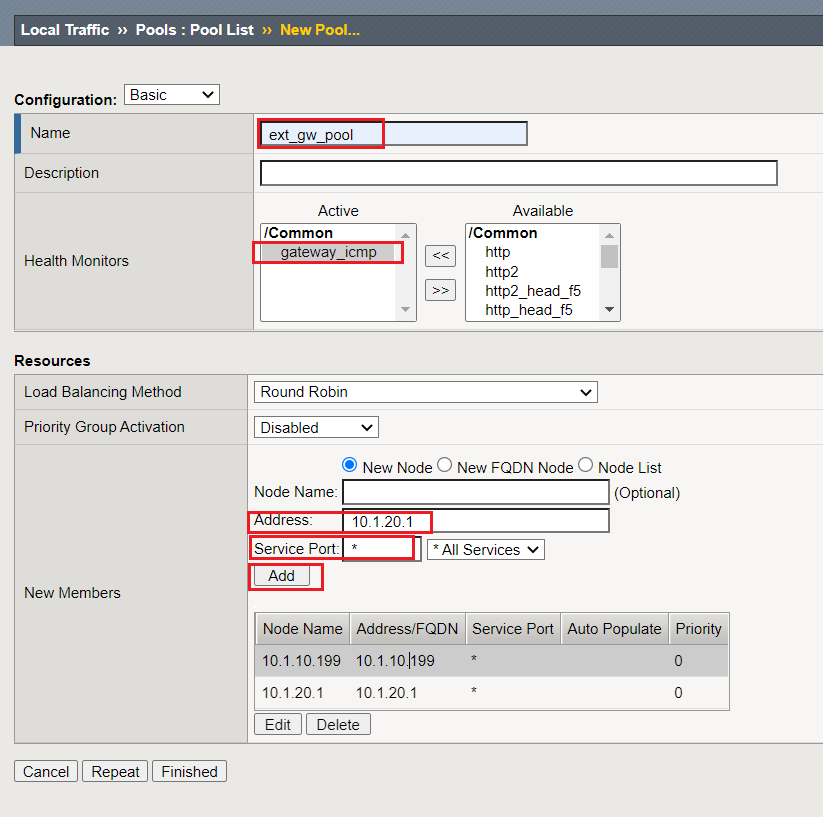Image resolution: width=823 pixels, height=818 pixels.
Task: Click the Cancel button
Action: point(46,771)
